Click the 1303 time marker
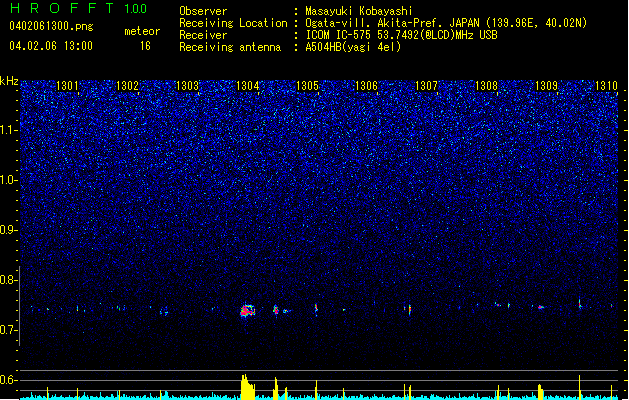This screenshot has width=629, height=400. pyautogui.click(x=187, y=86)
